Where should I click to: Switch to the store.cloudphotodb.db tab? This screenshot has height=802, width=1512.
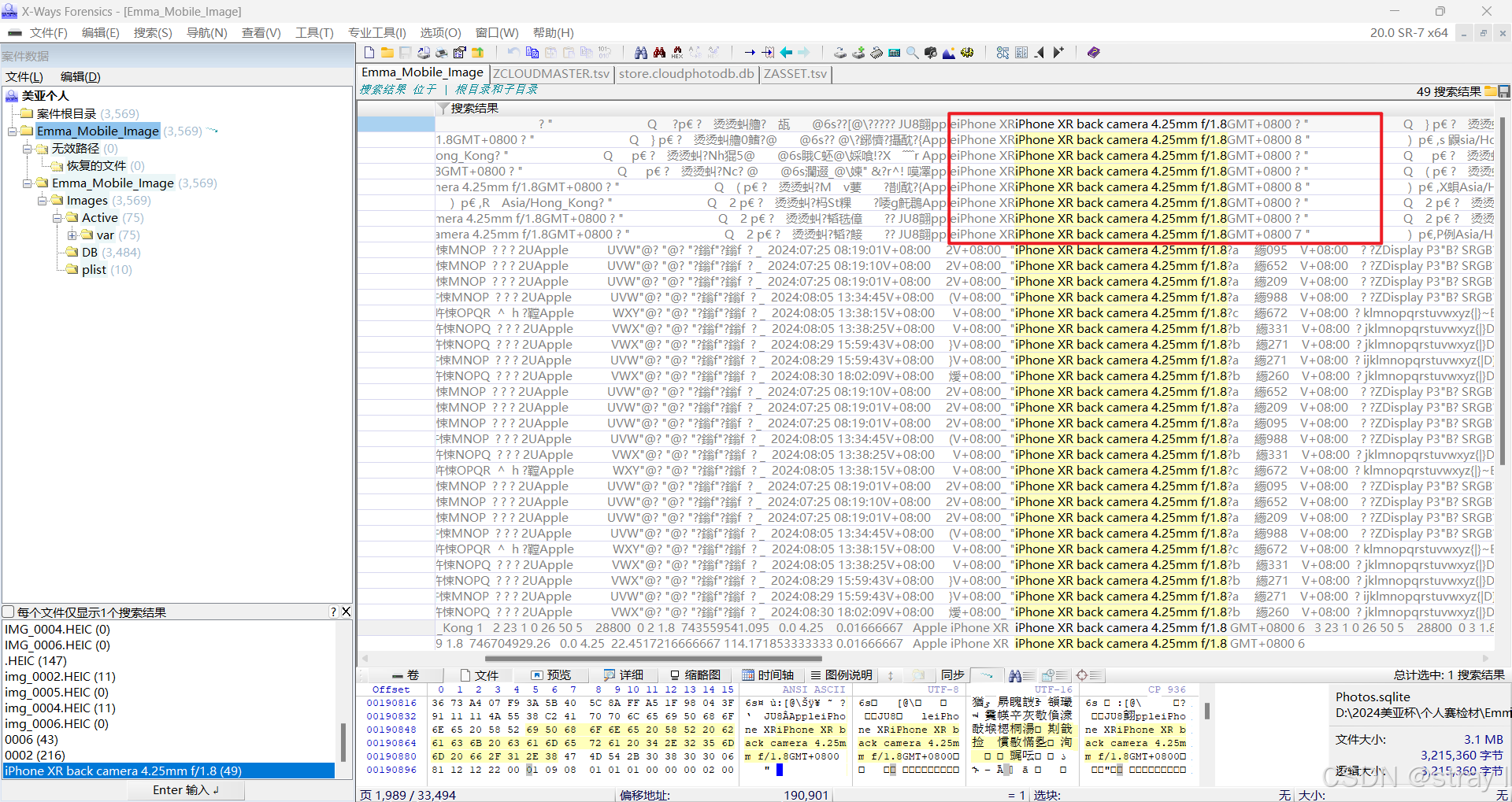coord(687,74)
